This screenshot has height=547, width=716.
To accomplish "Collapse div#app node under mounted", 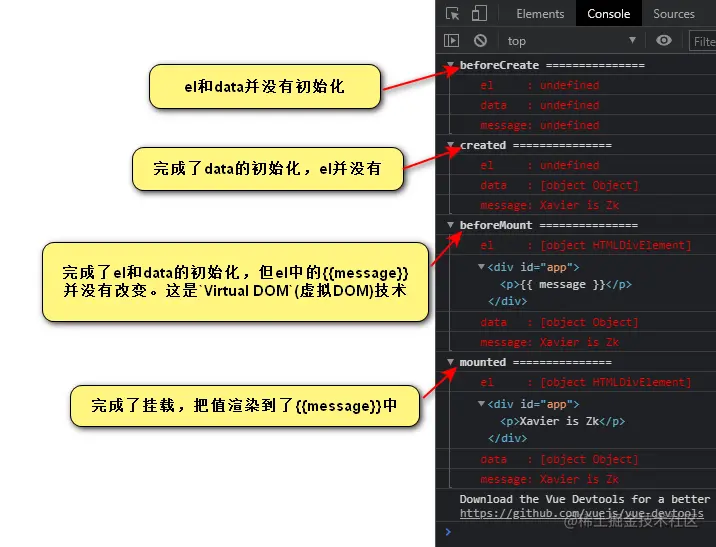I will point(481,404).
